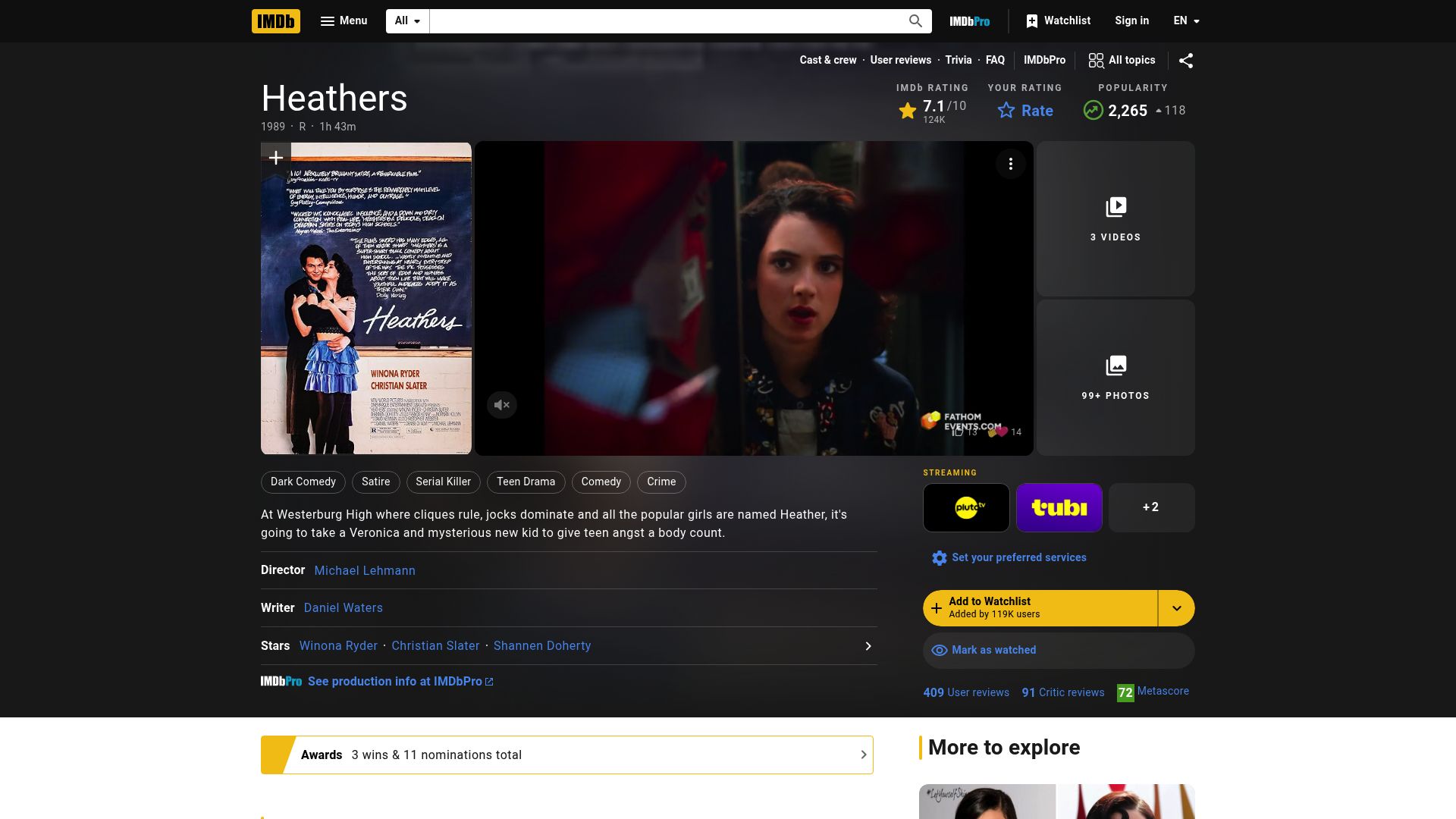Open the 409 User reviews link
This screenshot has width=1456, height=819.
tap(966, 692)
